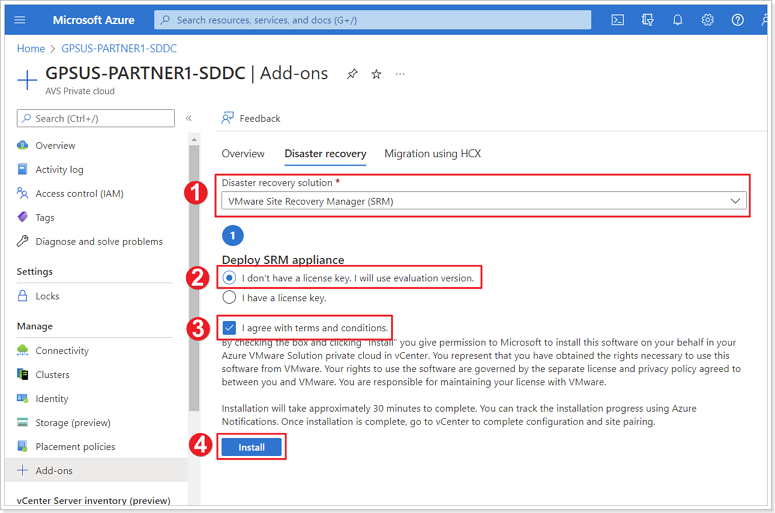Select the evaluation version radio option

(229, 278)
